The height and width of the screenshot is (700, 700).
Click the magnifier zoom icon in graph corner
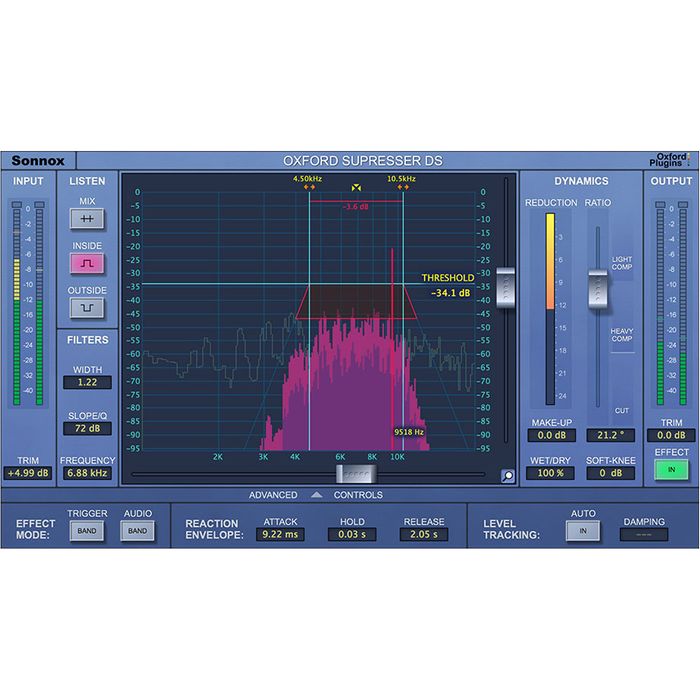[507, 476]
